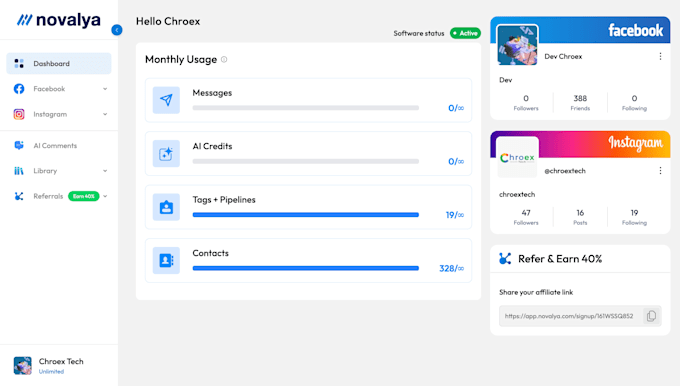Click the Chroex Instagram profile picture
The width and height of the screenshot is (680, 386).
coord(517,158)
